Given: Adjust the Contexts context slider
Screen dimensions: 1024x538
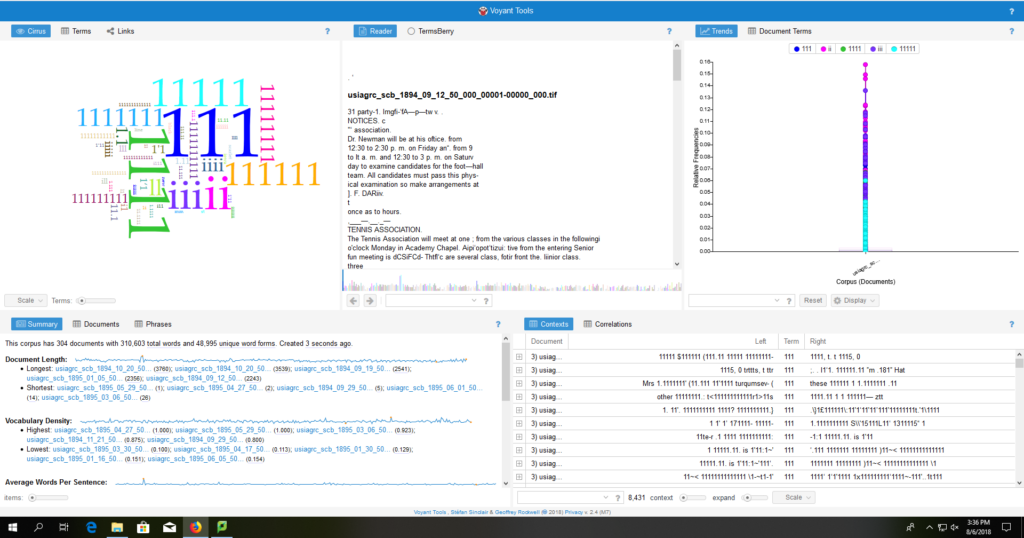Looking at the screenshot, I should coord(692,498).
